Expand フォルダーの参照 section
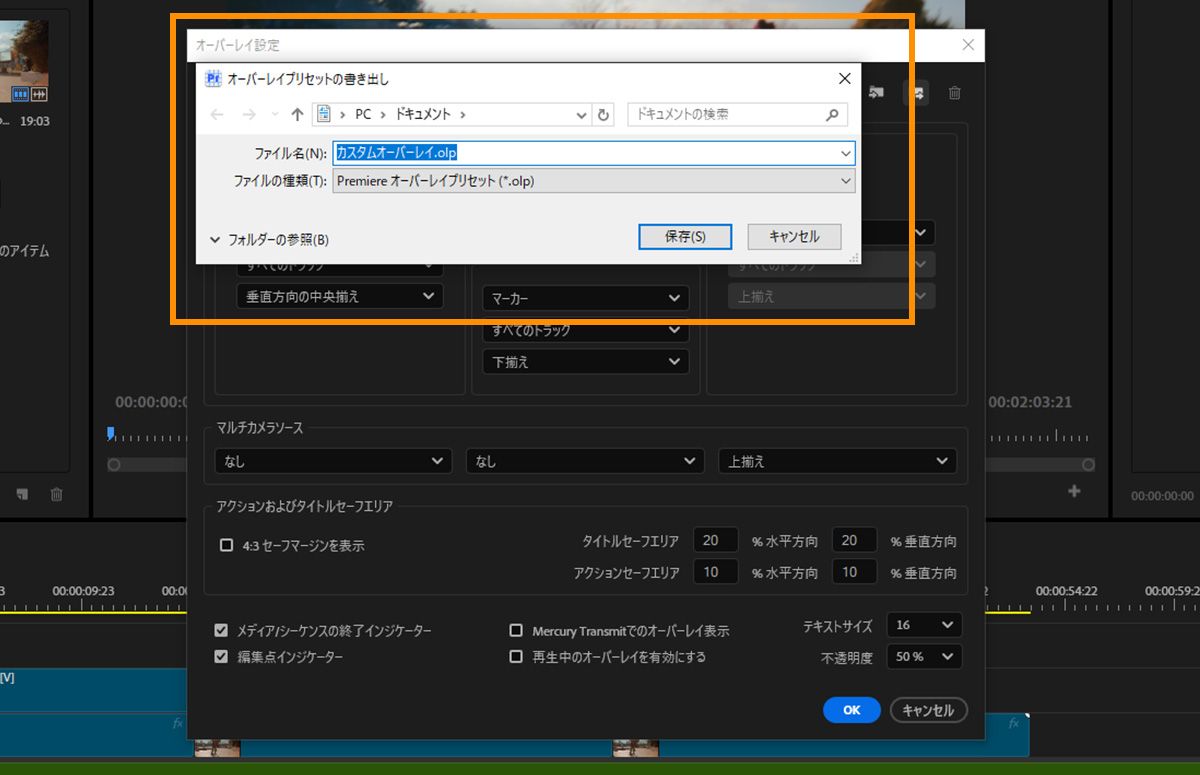The height and width of the screenshot is (775, 1200). click(270, 240)
